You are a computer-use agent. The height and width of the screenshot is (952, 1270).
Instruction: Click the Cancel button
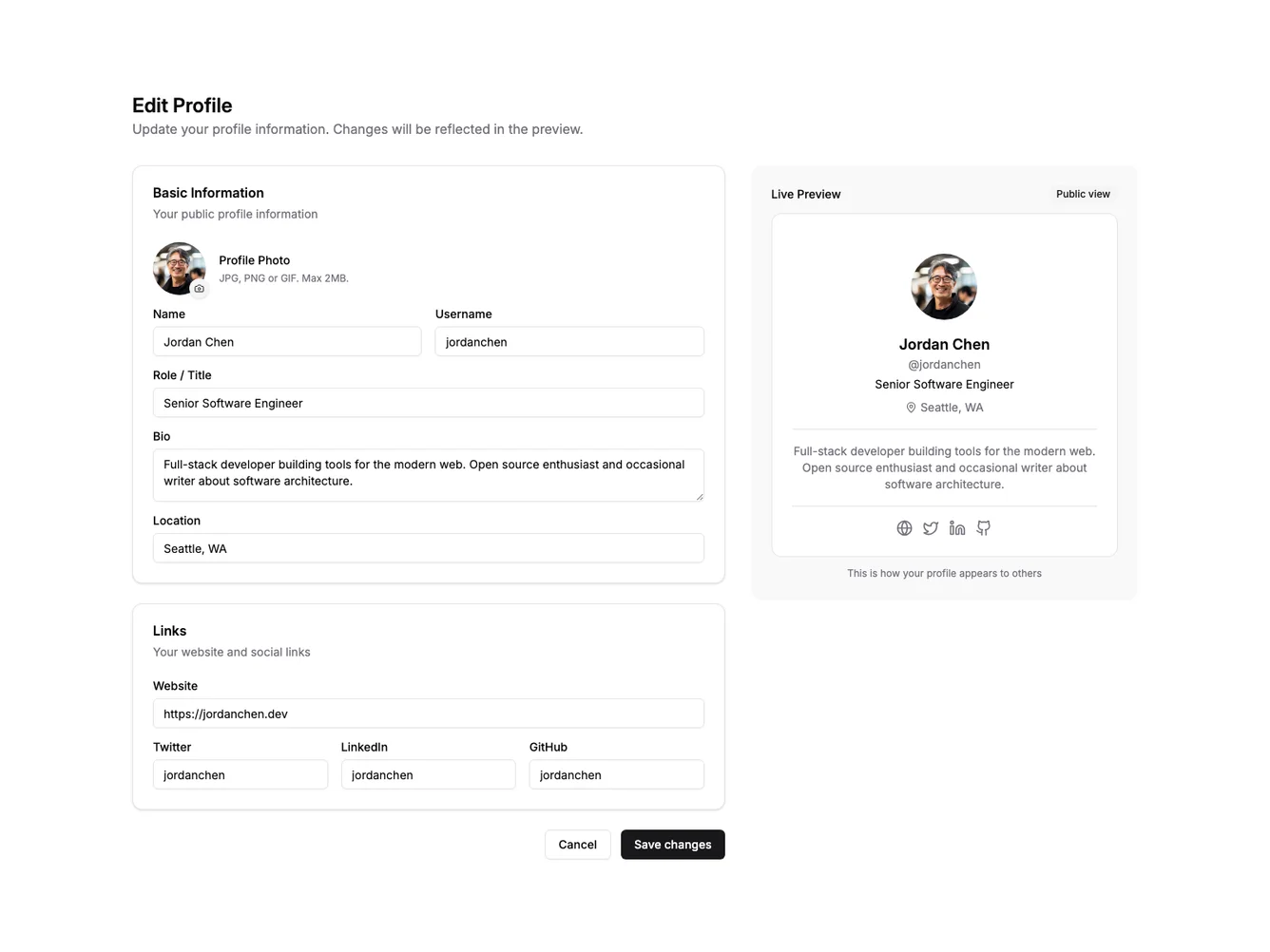tap(577, 844)
